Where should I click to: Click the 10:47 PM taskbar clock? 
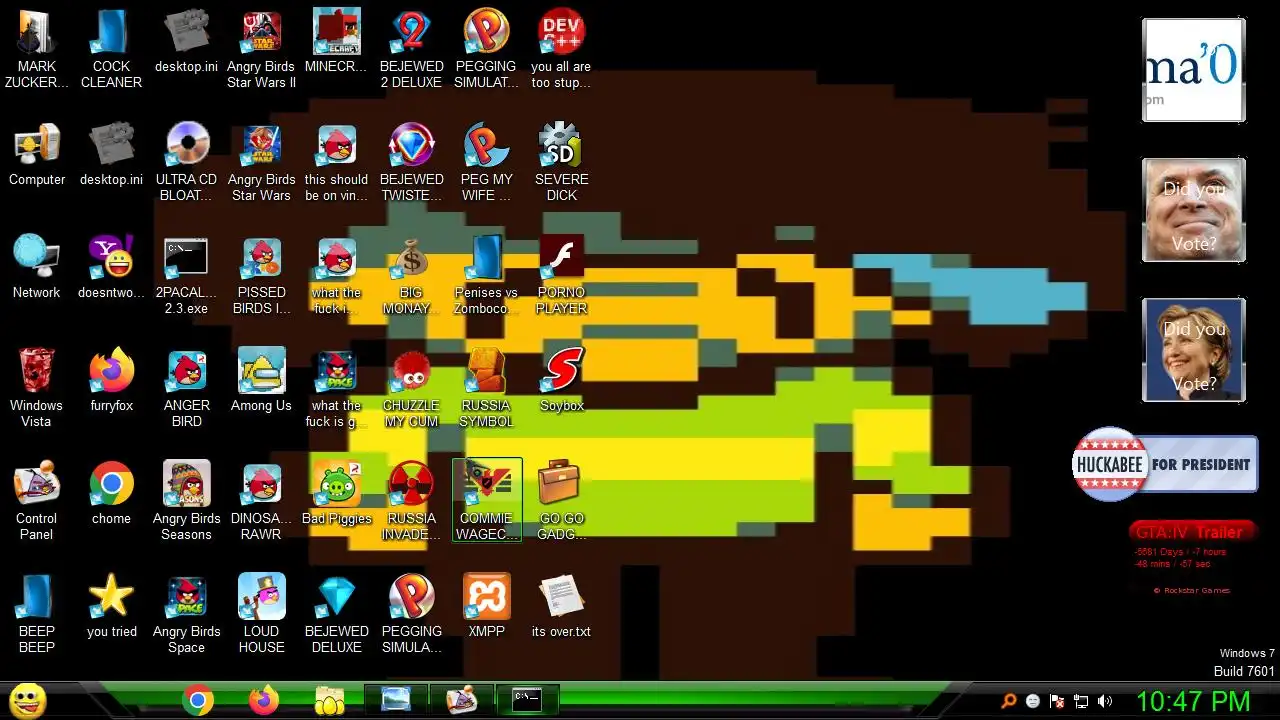click(x=1193, y=701)
